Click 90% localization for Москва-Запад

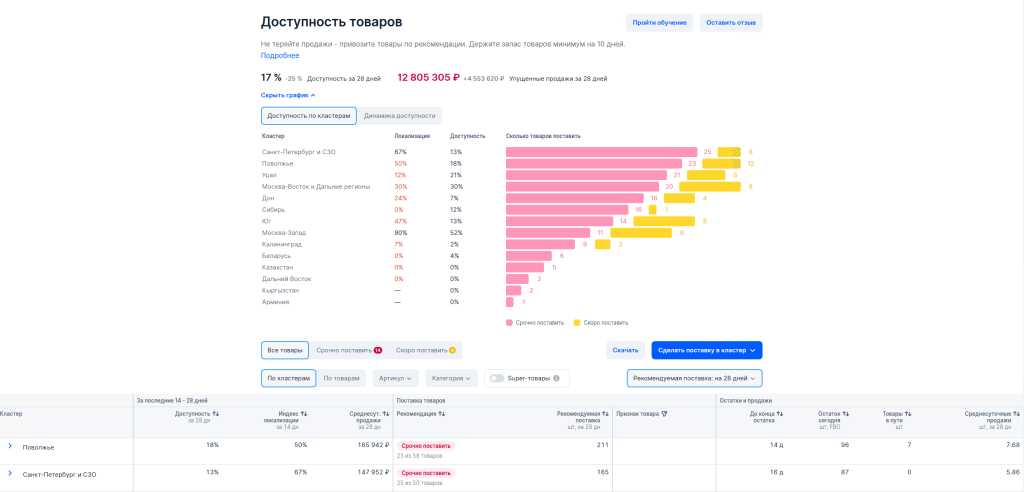(400, 233)
